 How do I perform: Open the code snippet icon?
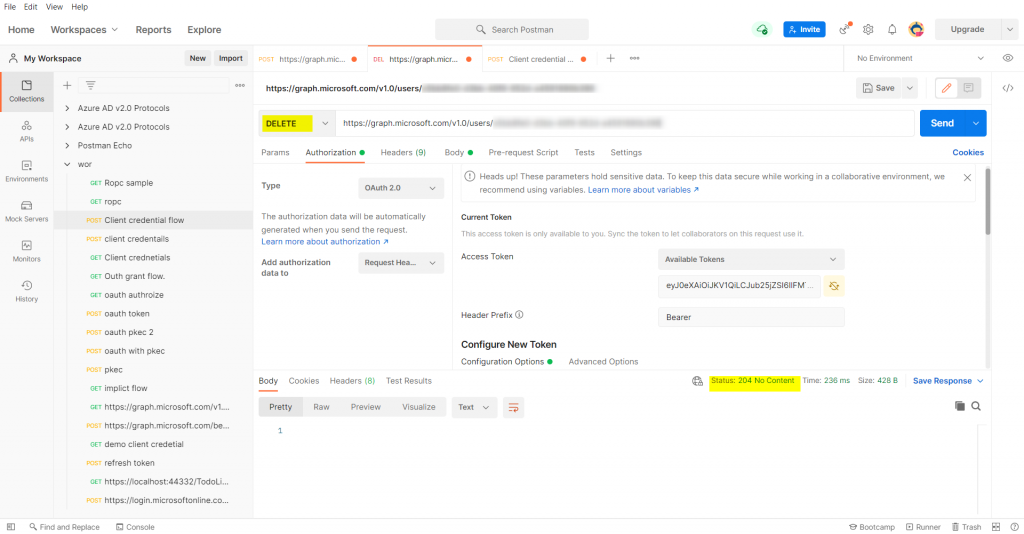click(x=1008, y=88)
